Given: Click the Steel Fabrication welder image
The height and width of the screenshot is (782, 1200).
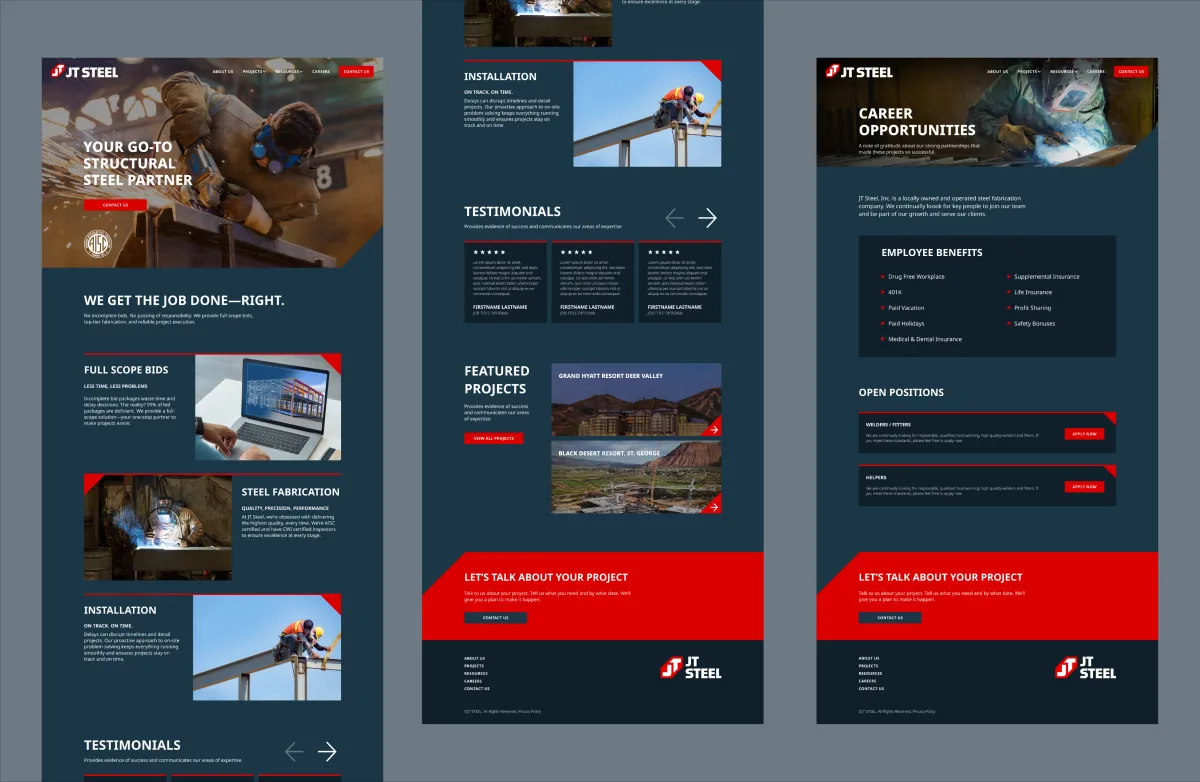Looking at the screenshot, I should coord(158,527).
